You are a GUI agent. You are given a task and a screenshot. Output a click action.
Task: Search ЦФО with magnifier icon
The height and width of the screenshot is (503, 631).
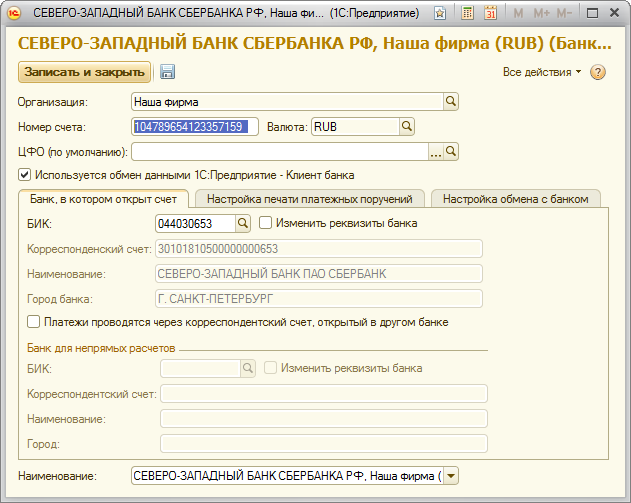451,152
